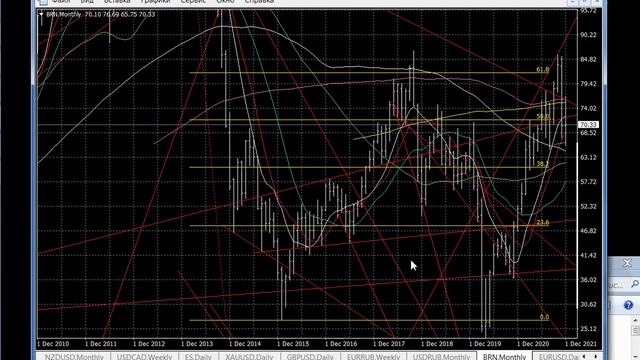The width and height of the screenshot is (640, 360).
Task: Open the partly hidden EURUSD chart tab
Action: click(x=557, y=357)
